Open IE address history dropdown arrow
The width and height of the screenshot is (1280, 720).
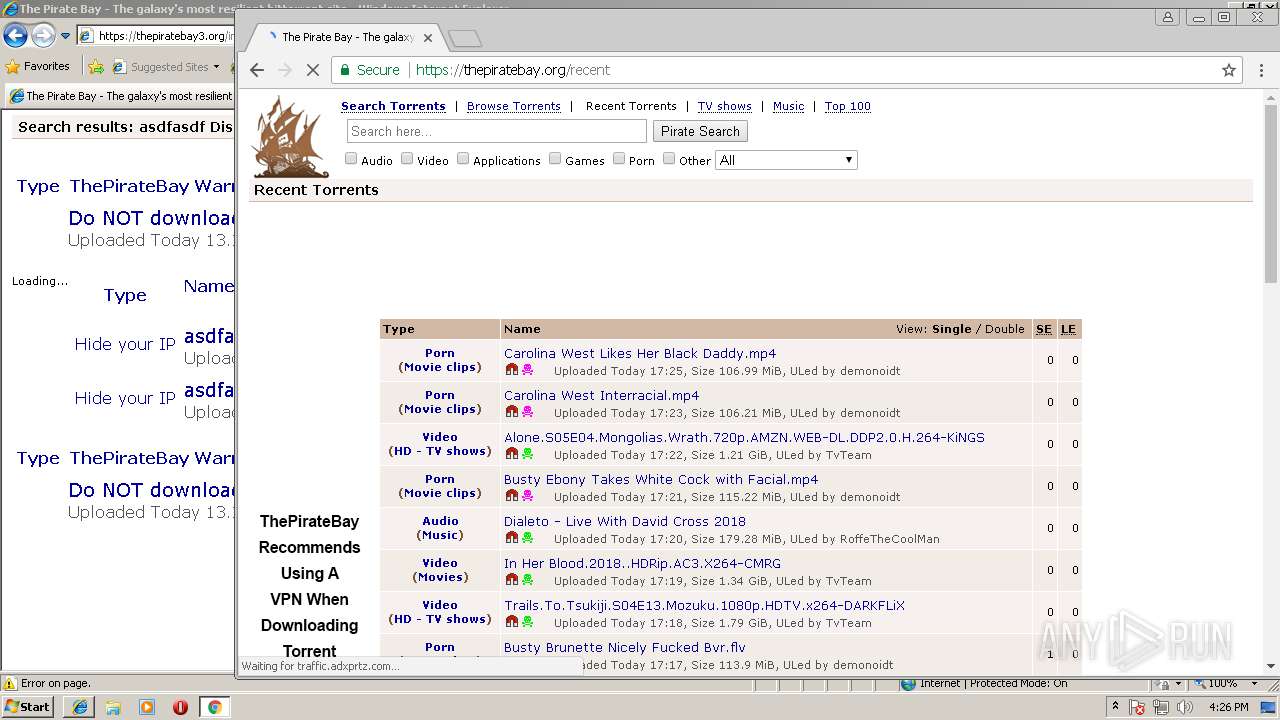click(x=66, y=36)
